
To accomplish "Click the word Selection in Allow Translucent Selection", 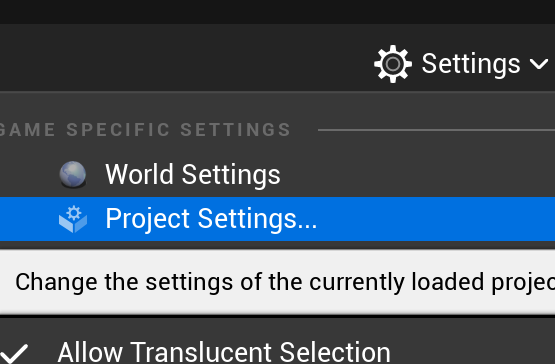I will (x=335, y=352).
